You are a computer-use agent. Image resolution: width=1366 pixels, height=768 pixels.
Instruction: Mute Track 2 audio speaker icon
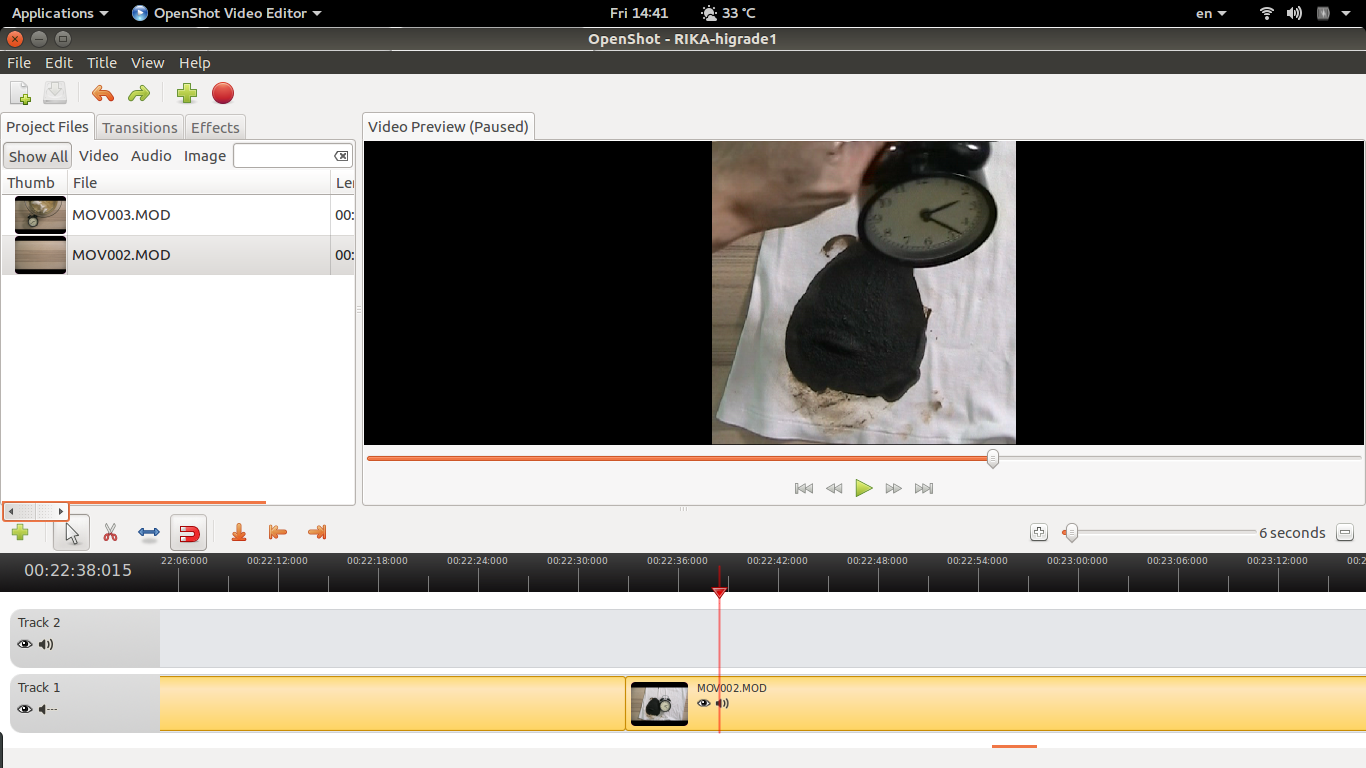point(46,645)
